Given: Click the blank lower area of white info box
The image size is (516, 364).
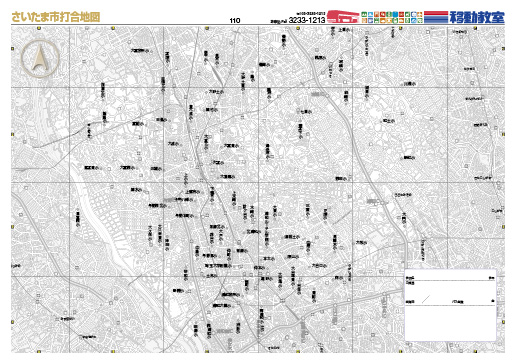Looking at the screenshot, I should (x=450, y=323).
